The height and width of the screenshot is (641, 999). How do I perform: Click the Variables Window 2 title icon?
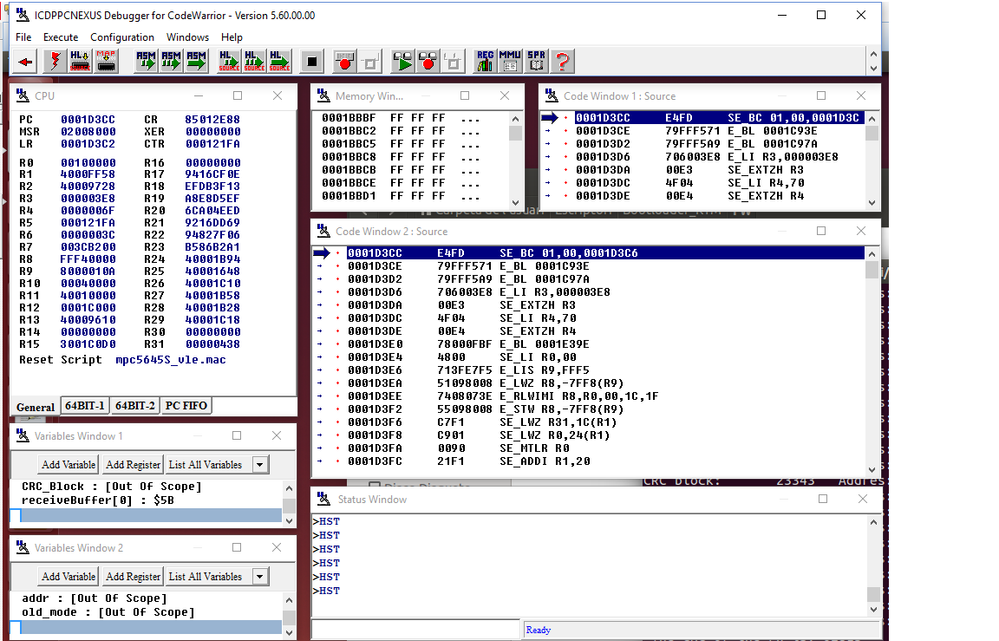(x=23, y=547)
